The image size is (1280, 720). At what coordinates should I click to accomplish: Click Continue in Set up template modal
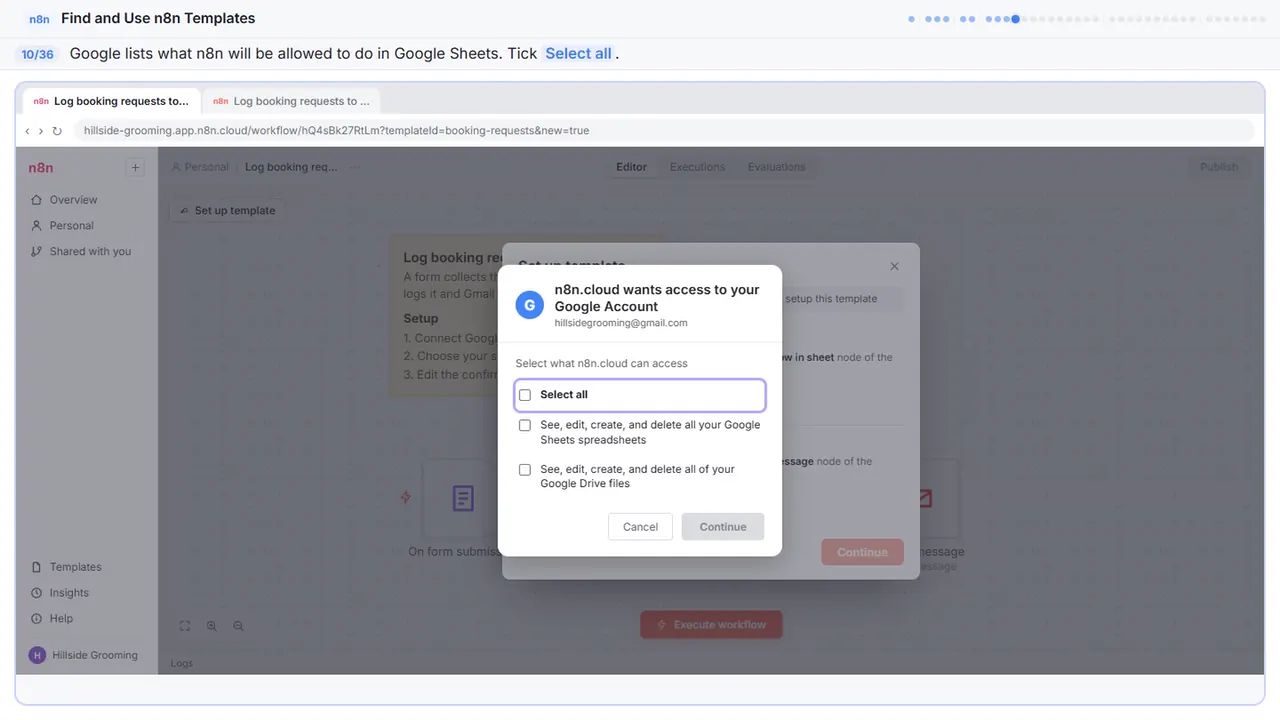tap(862, 552)
